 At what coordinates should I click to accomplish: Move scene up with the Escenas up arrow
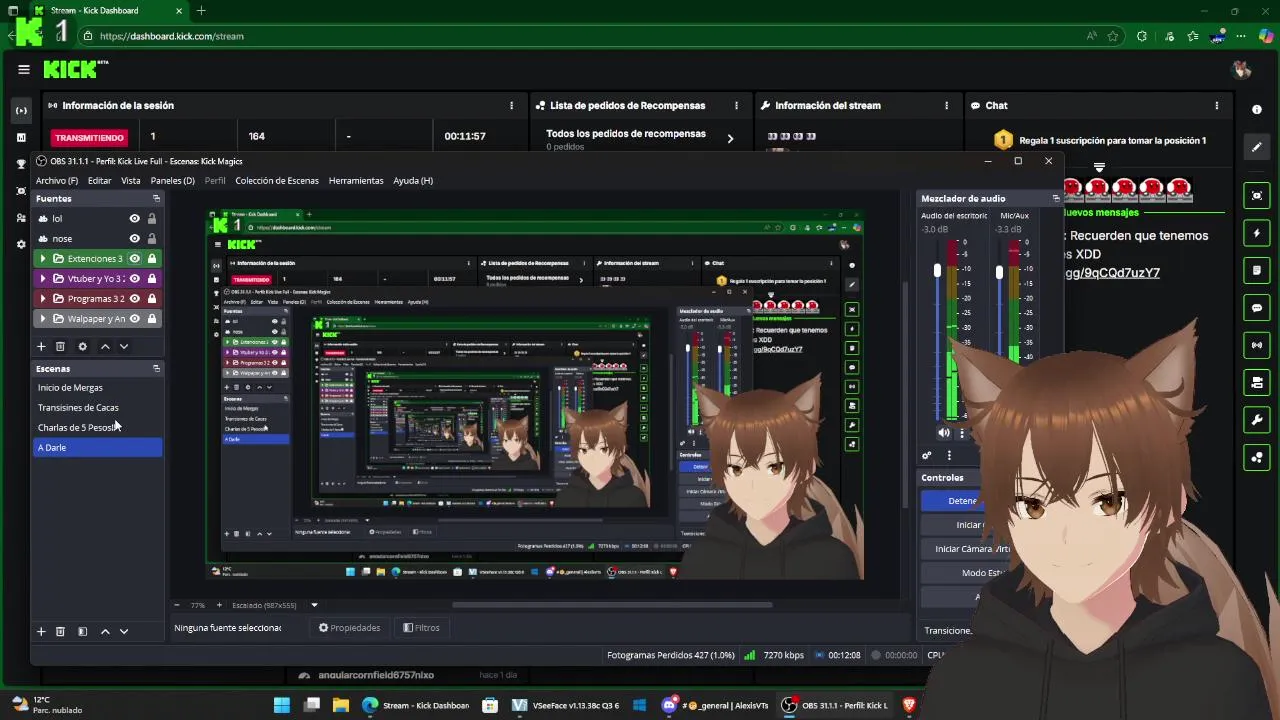pyautogui.click(x=105, y=631)
